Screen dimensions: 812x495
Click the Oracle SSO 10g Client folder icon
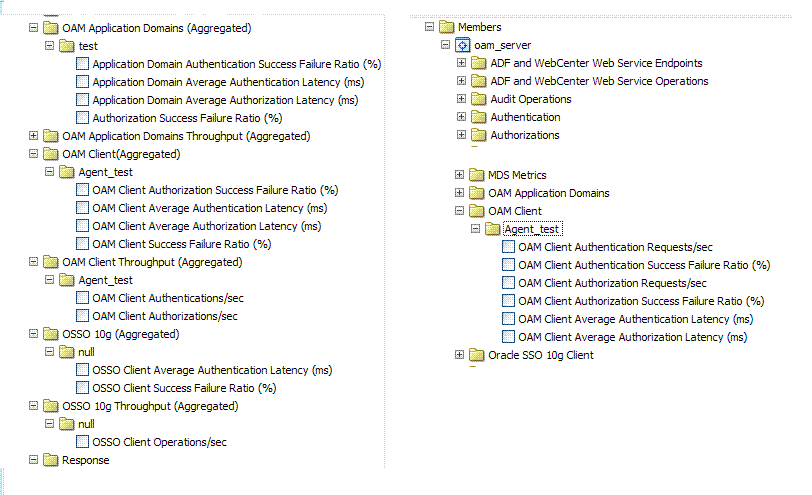(x=476, y=355)
